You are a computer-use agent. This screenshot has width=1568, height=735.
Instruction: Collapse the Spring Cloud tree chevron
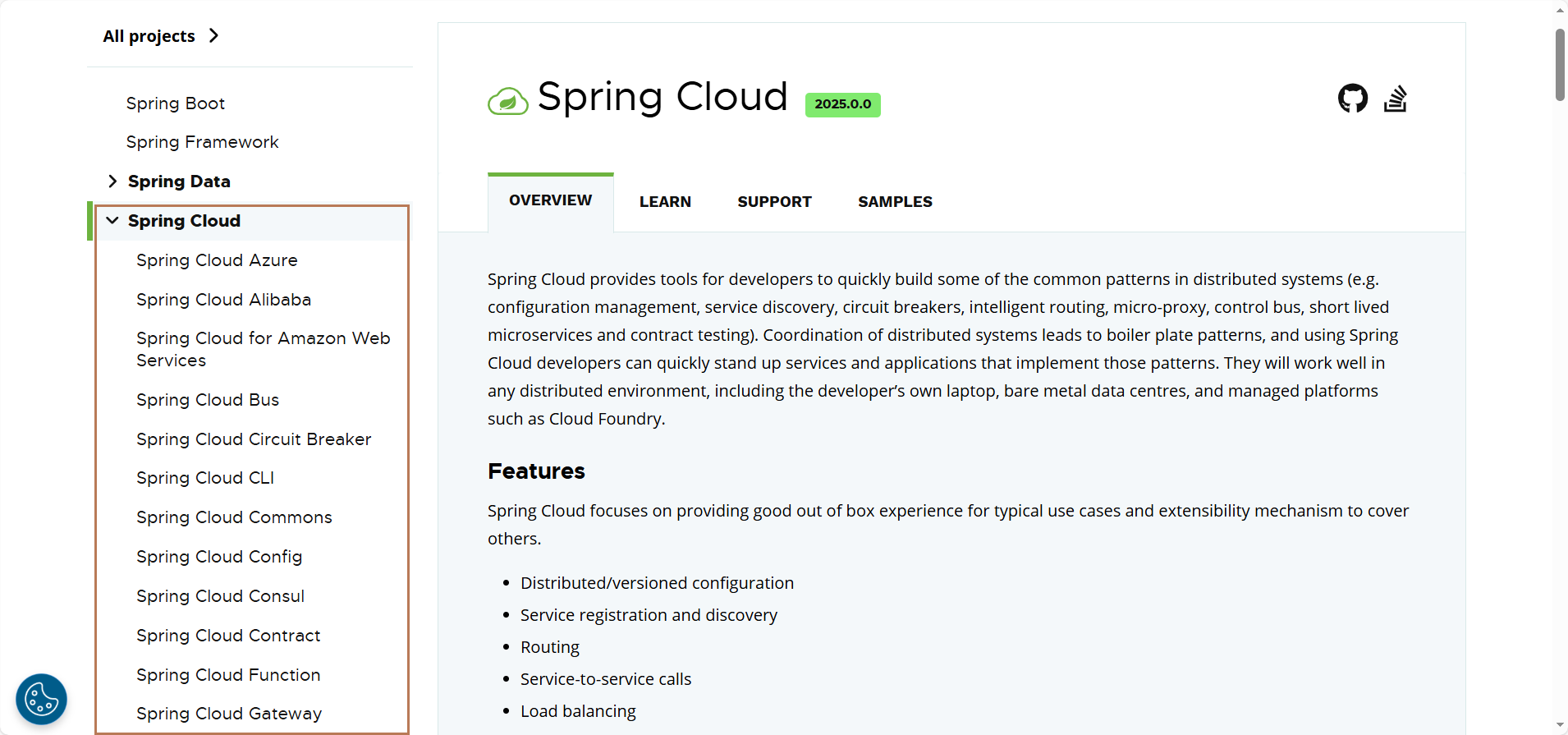coord(112,221)
